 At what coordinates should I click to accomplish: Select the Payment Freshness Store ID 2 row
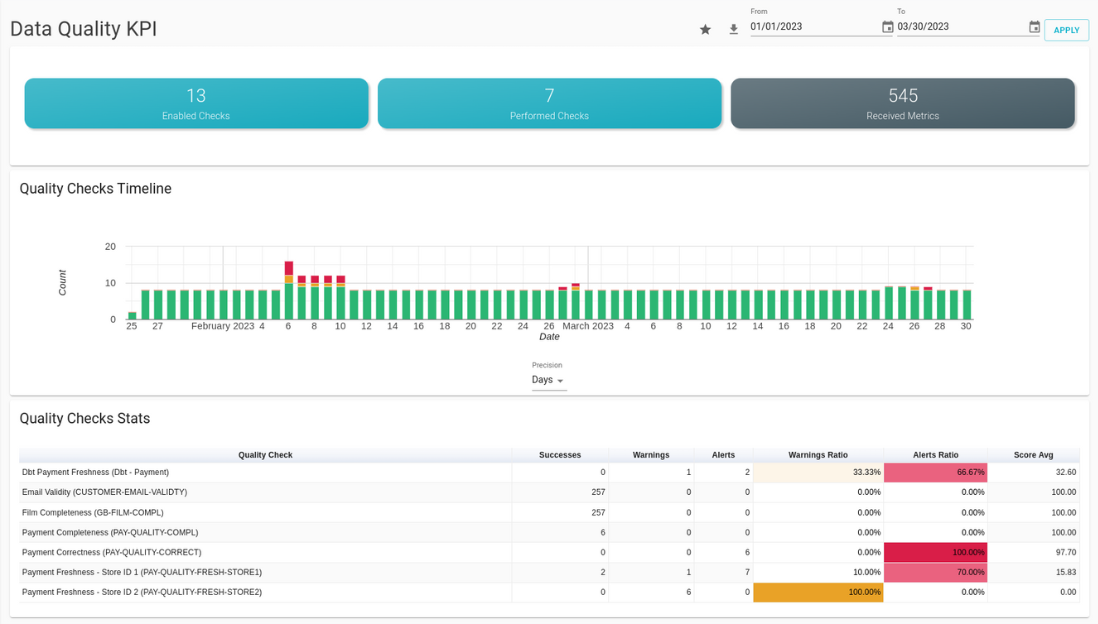click(550, 592)
